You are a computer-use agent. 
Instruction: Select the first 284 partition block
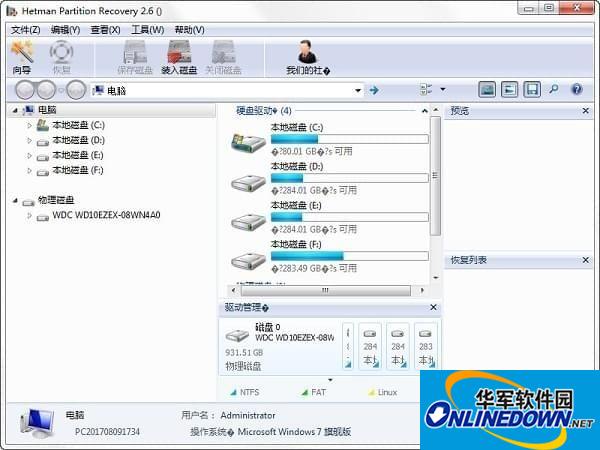(x=370, y=346)
